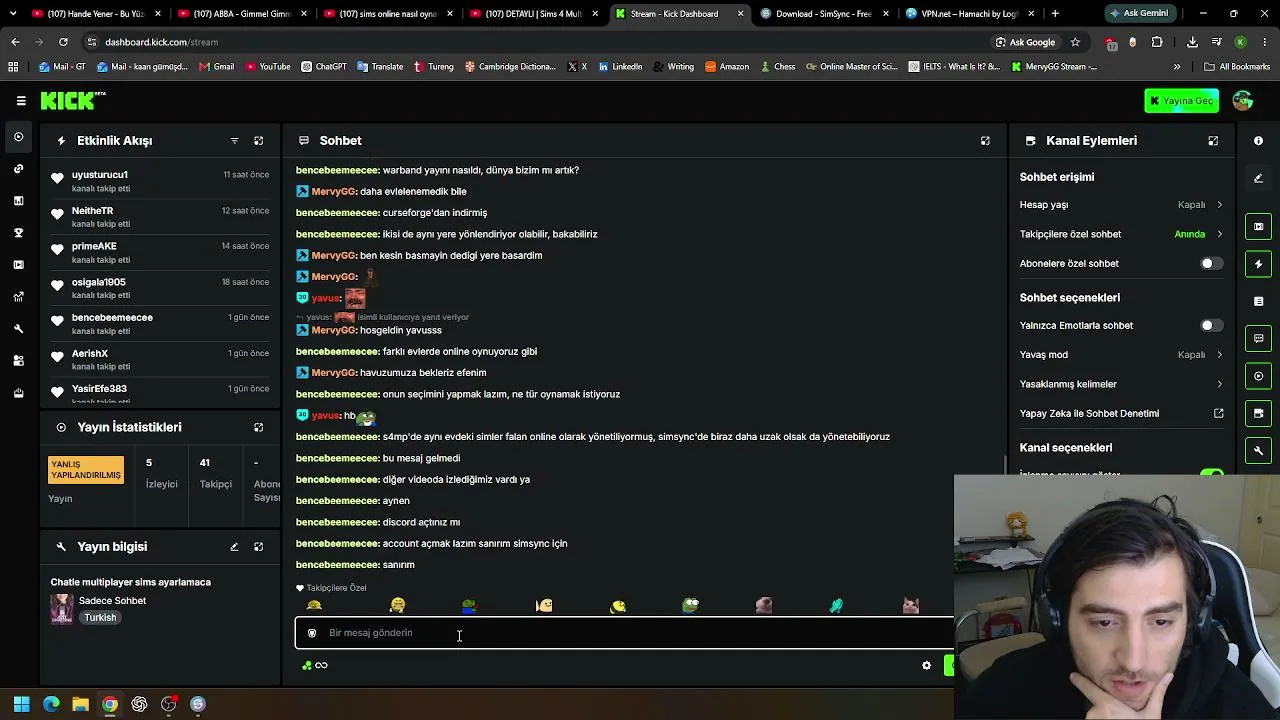Open a new browser tab
Viewport: 1280px width, 720px height.
point(1055,14)
